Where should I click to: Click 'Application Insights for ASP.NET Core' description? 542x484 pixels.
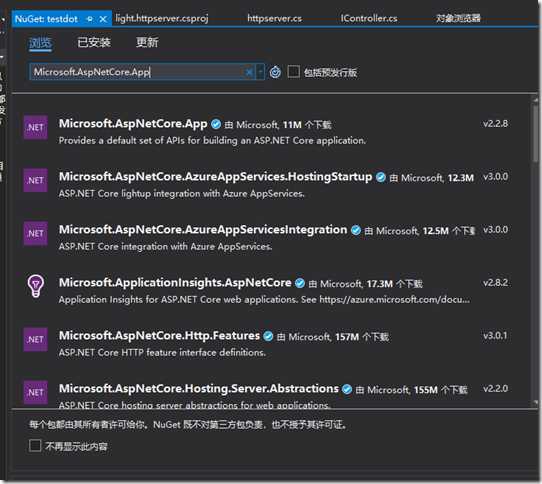click(264, 300)
